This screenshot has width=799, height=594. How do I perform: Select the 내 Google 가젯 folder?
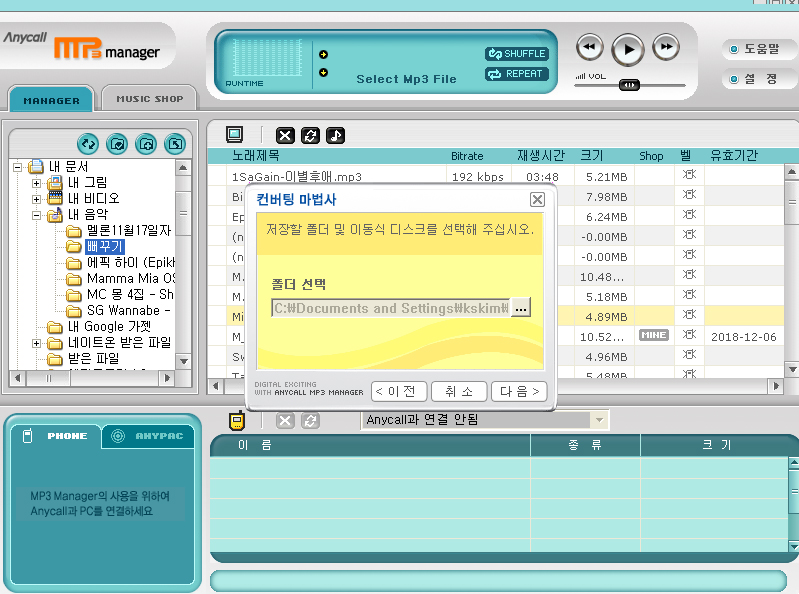click(109, 327)
